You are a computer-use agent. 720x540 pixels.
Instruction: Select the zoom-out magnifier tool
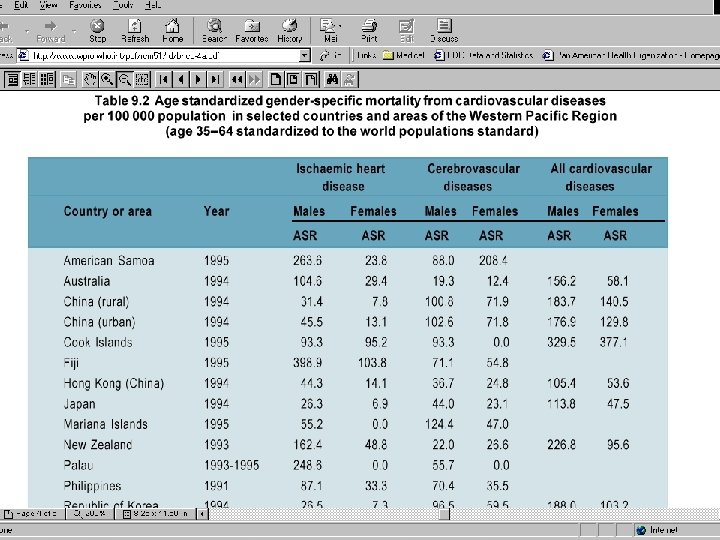click(124, 79)
